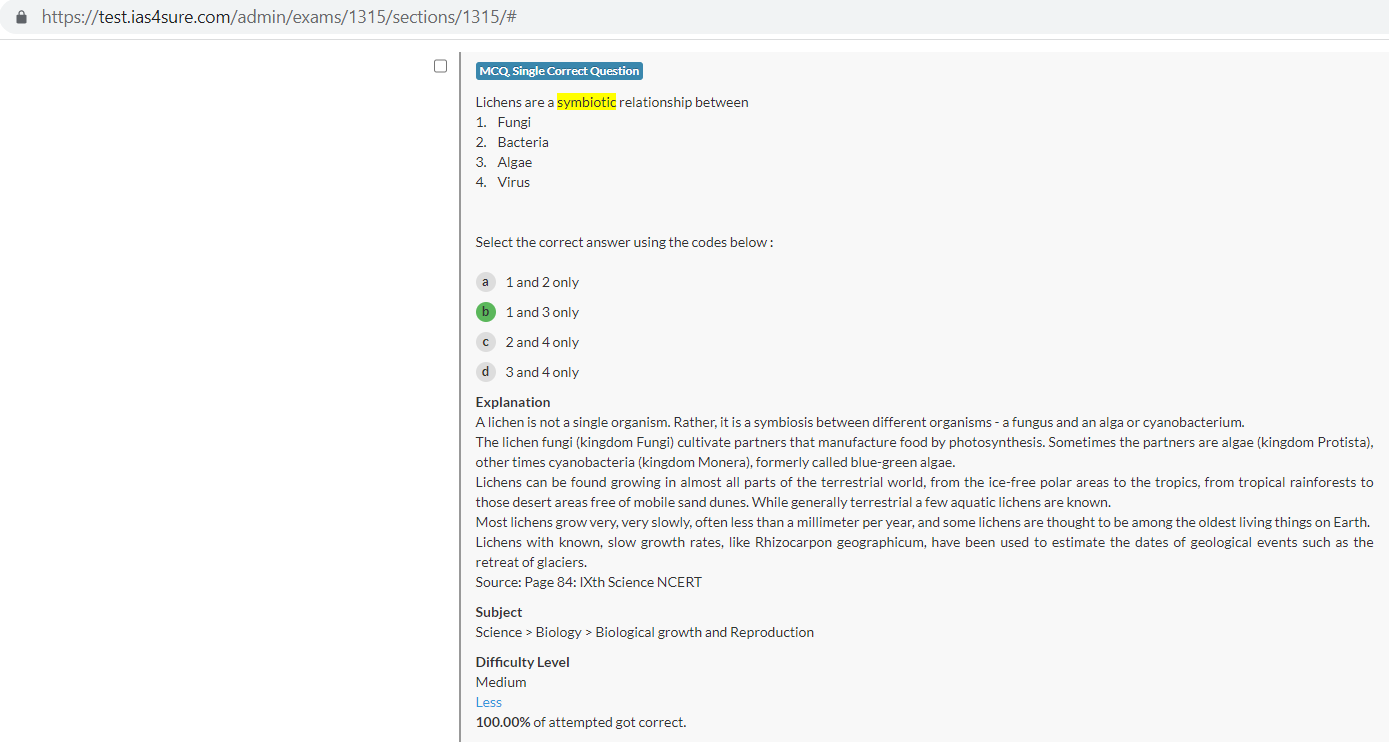Viewport: 1389px width, 743px height.
Task: Click the 'Explanation' heading
Action: pyautogui.click(x=512, y=402)
